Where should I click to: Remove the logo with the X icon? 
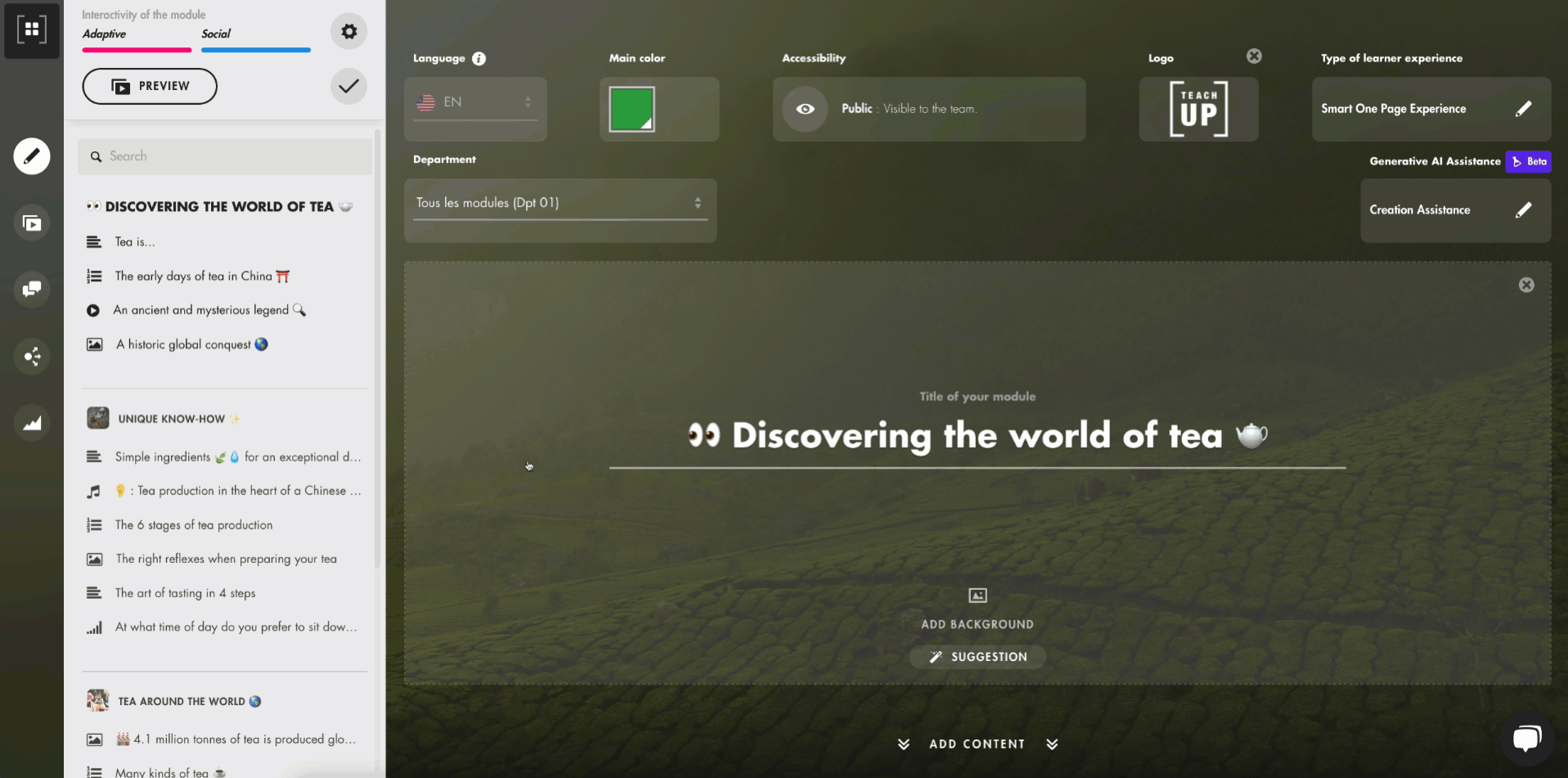(x=1254, y=56)
